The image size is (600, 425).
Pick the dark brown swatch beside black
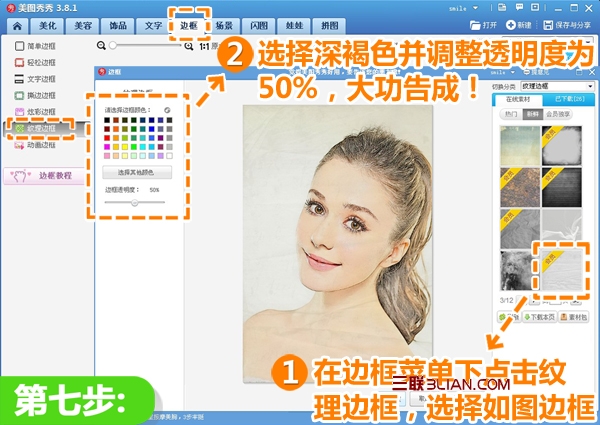[116, 120]
